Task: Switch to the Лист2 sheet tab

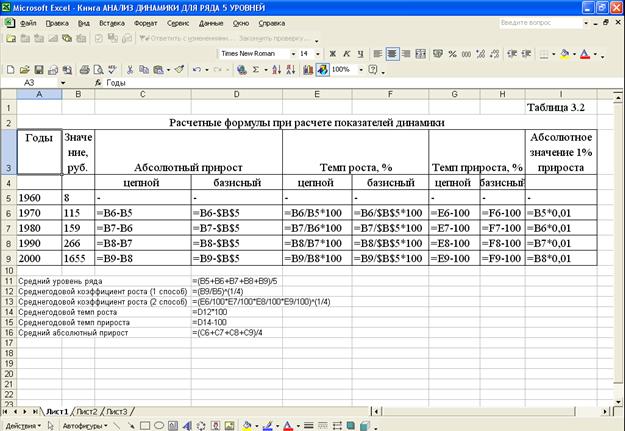Action: pyautogui.click(x=86, y=411)
